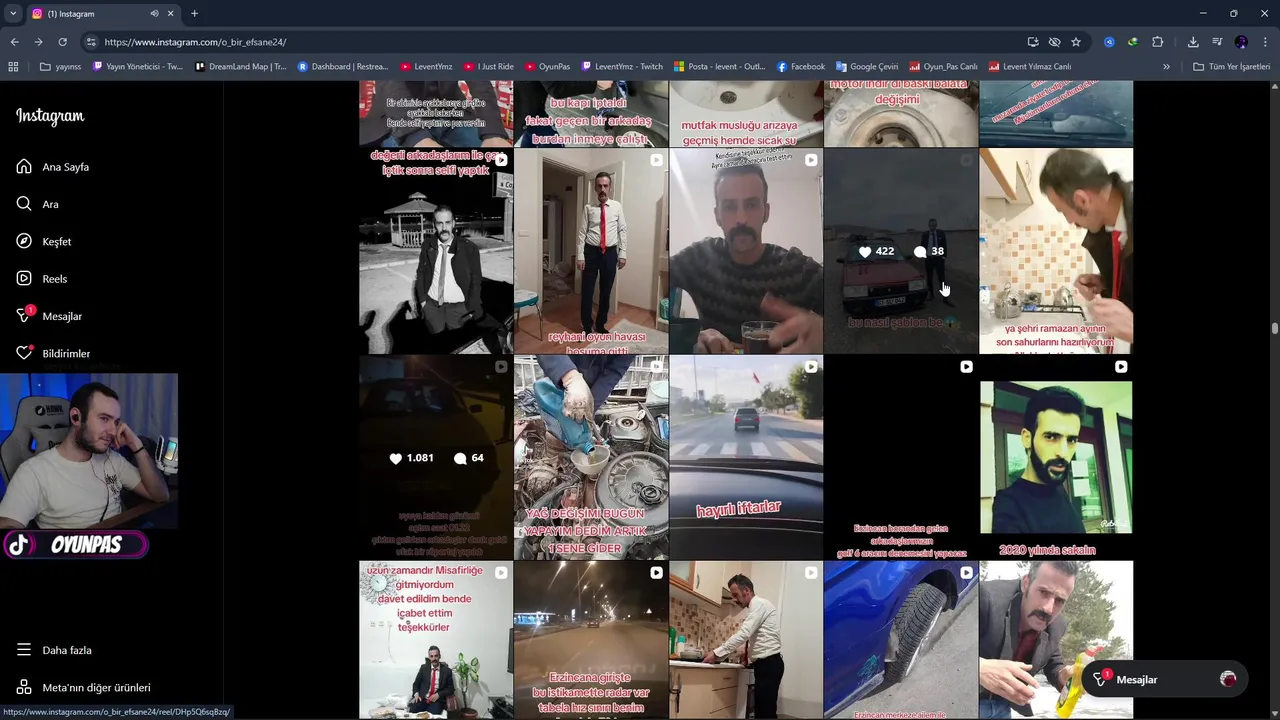This screenshot has width=1280, height=720.
Task: Close the Instagram browser tab
Action: coord(170,14)
